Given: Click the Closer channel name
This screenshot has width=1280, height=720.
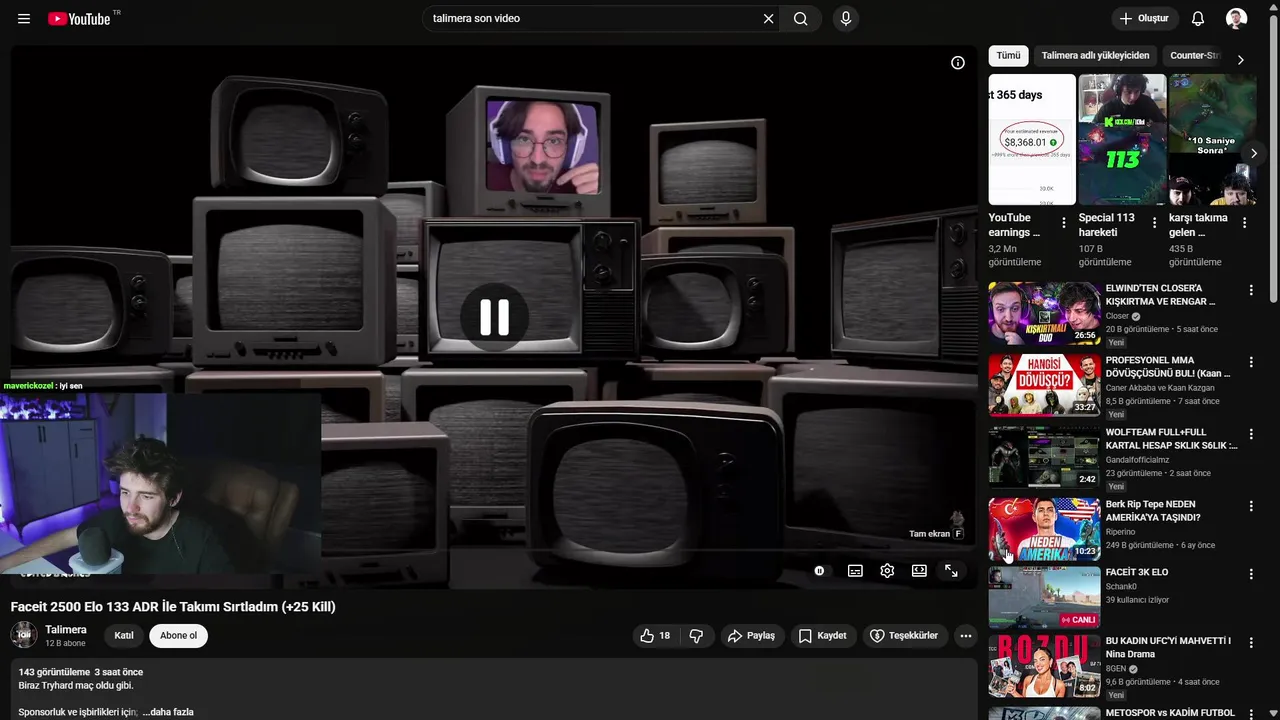Looking at the screenshot, I should pos(1117,316).
